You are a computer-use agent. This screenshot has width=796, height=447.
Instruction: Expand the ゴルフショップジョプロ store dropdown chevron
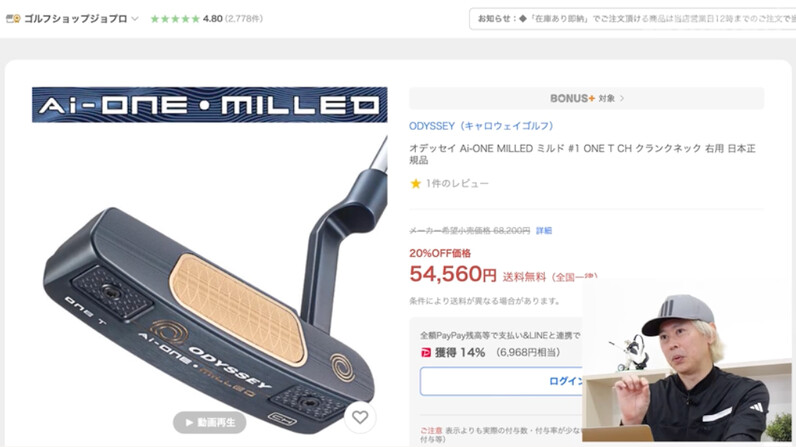point(135,19)
